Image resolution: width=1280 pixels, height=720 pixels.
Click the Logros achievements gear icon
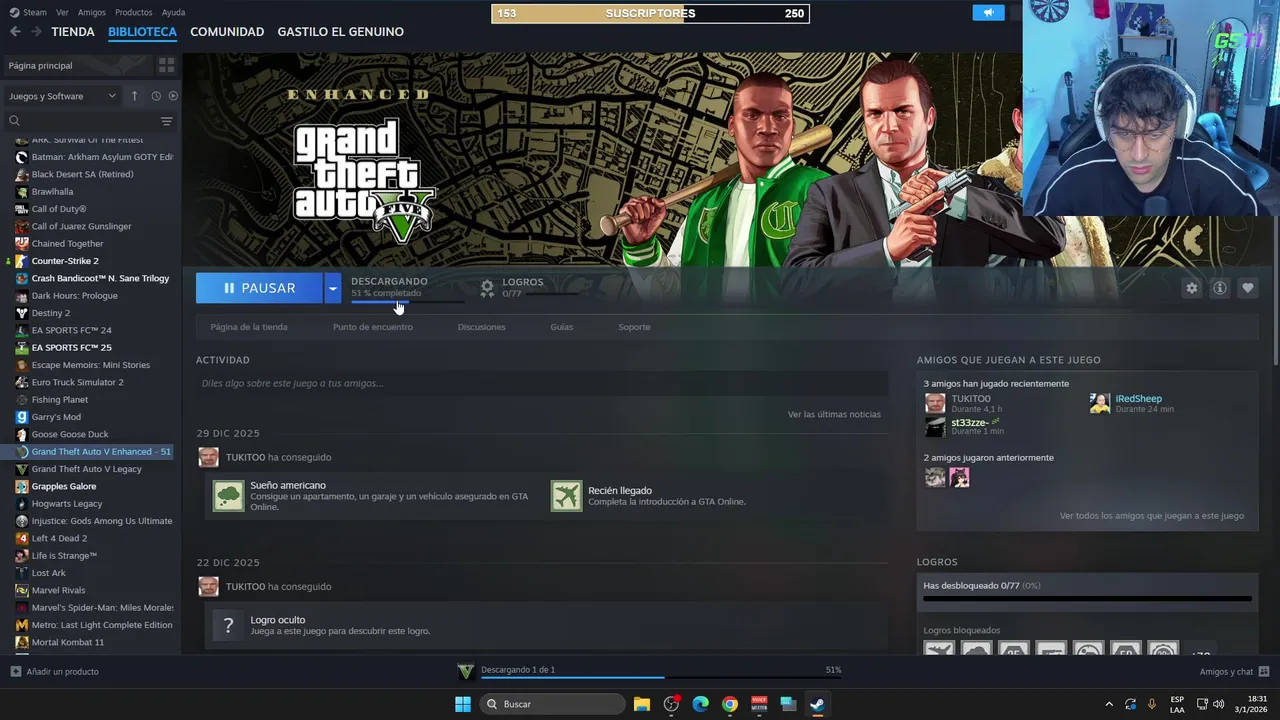point(487,288)
